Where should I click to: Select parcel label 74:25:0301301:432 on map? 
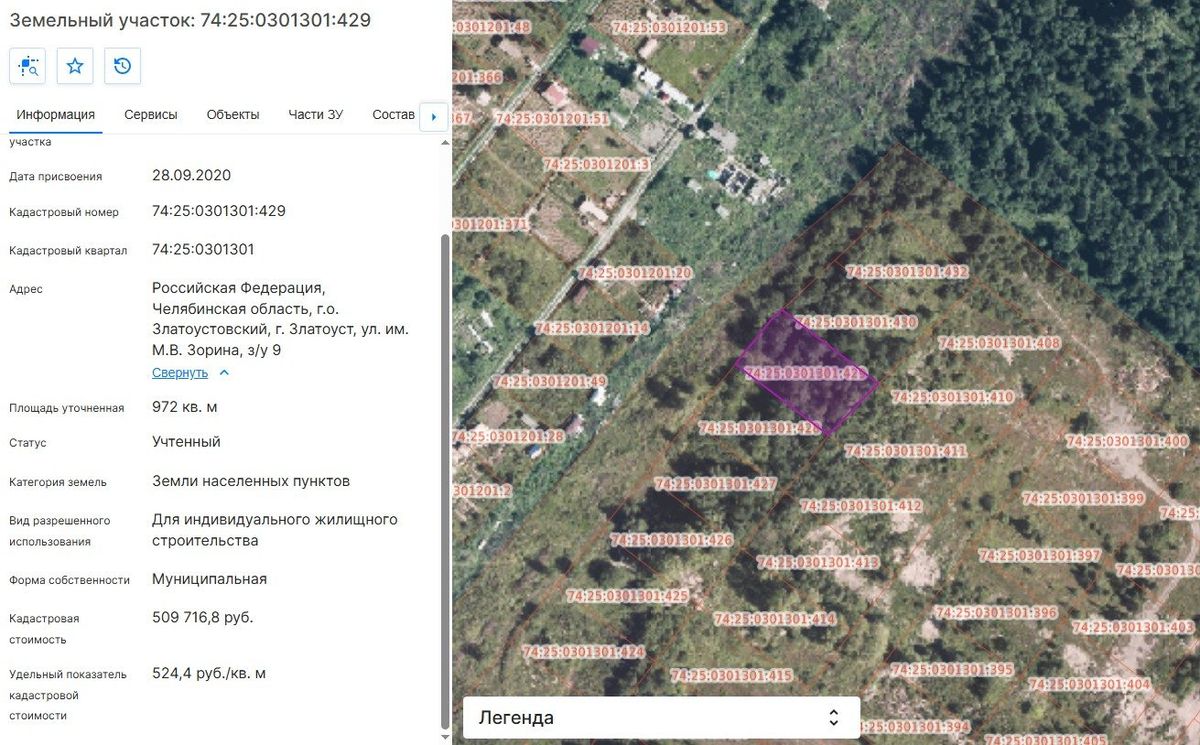tap(907, 272)
